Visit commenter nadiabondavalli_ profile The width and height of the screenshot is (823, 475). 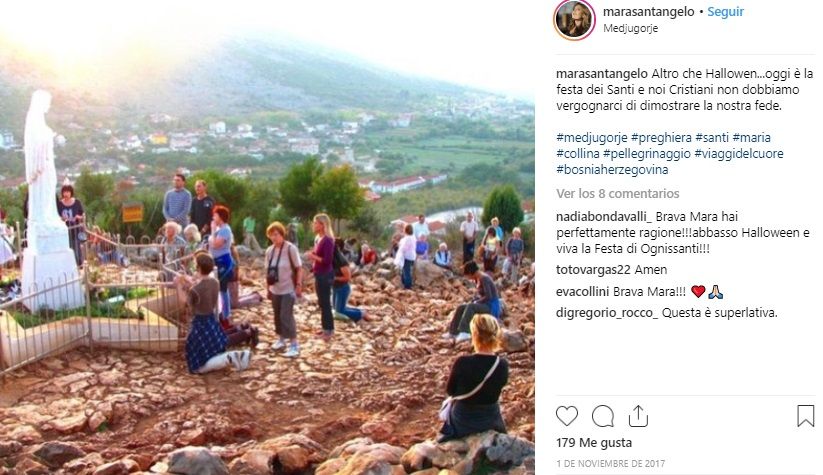click(604, 217)
